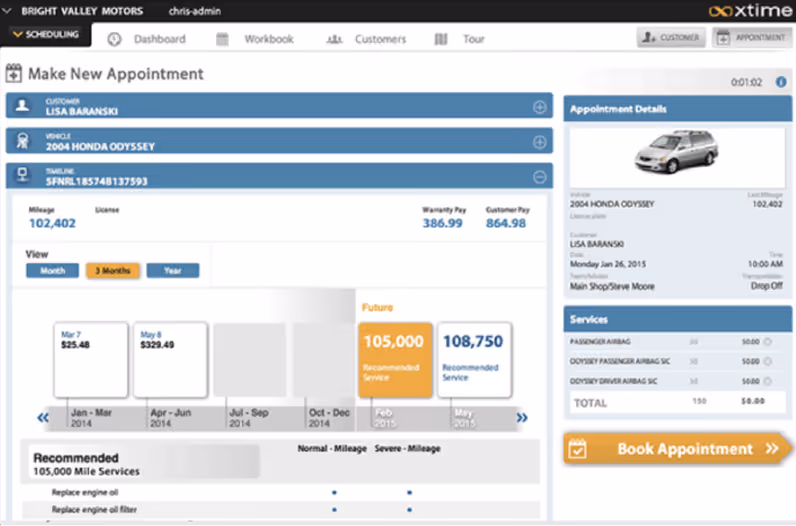Switch timeline view to Month
This screenshot has width=796, height=526.
pyautogui.click(x=52, y=271)
